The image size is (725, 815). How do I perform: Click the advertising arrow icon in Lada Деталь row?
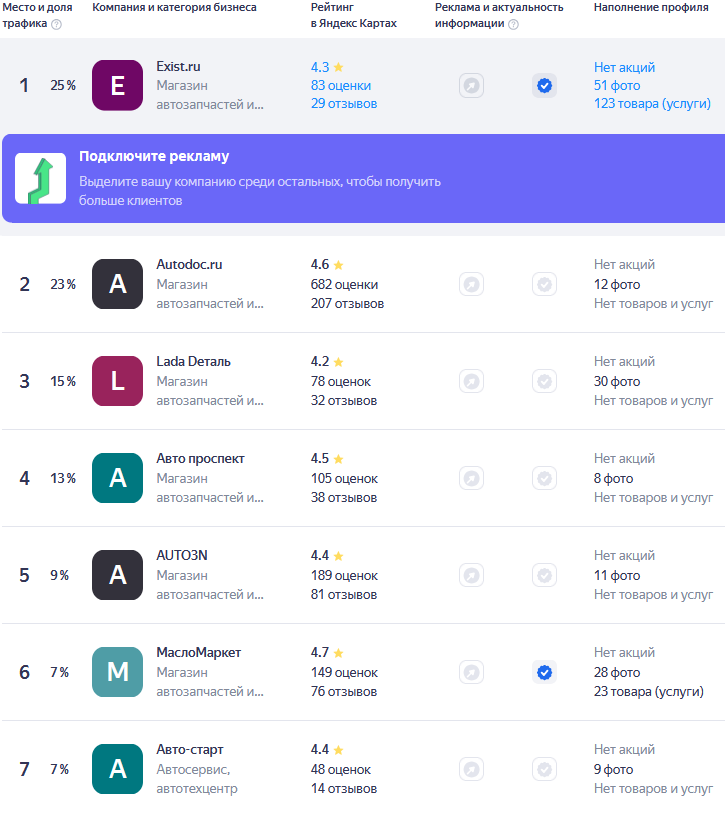471,381
